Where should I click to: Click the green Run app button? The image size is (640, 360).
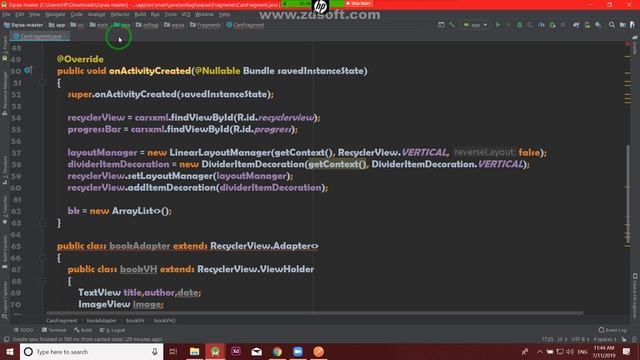498,25
